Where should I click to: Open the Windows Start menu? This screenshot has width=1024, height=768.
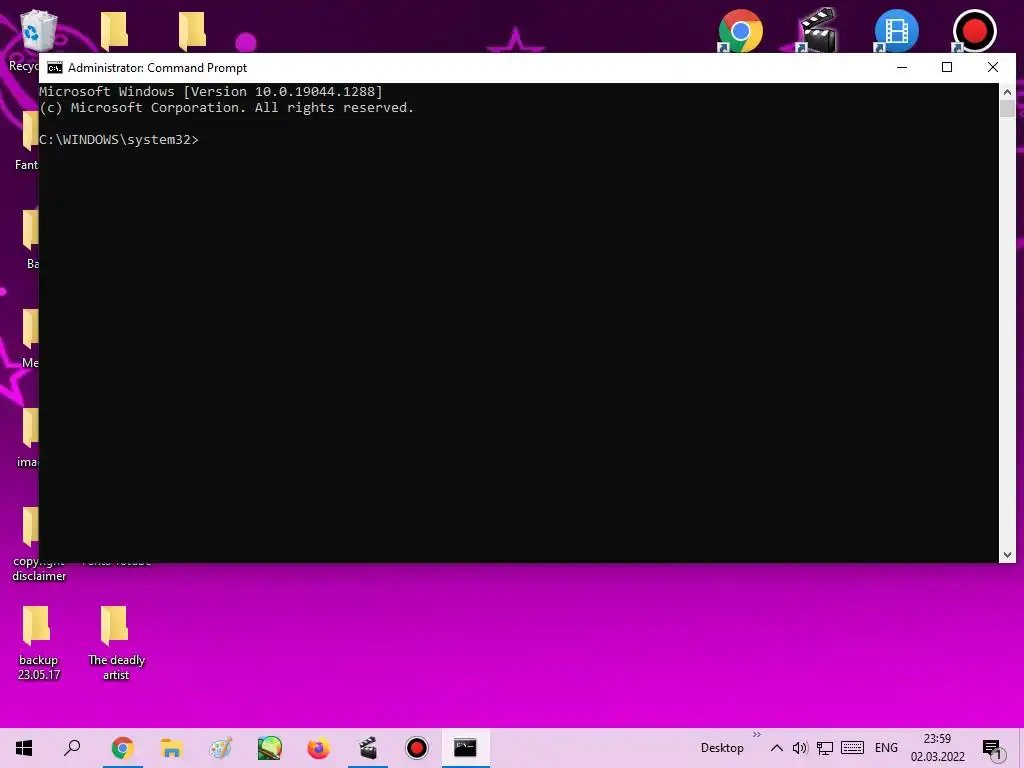pos(24,748)
